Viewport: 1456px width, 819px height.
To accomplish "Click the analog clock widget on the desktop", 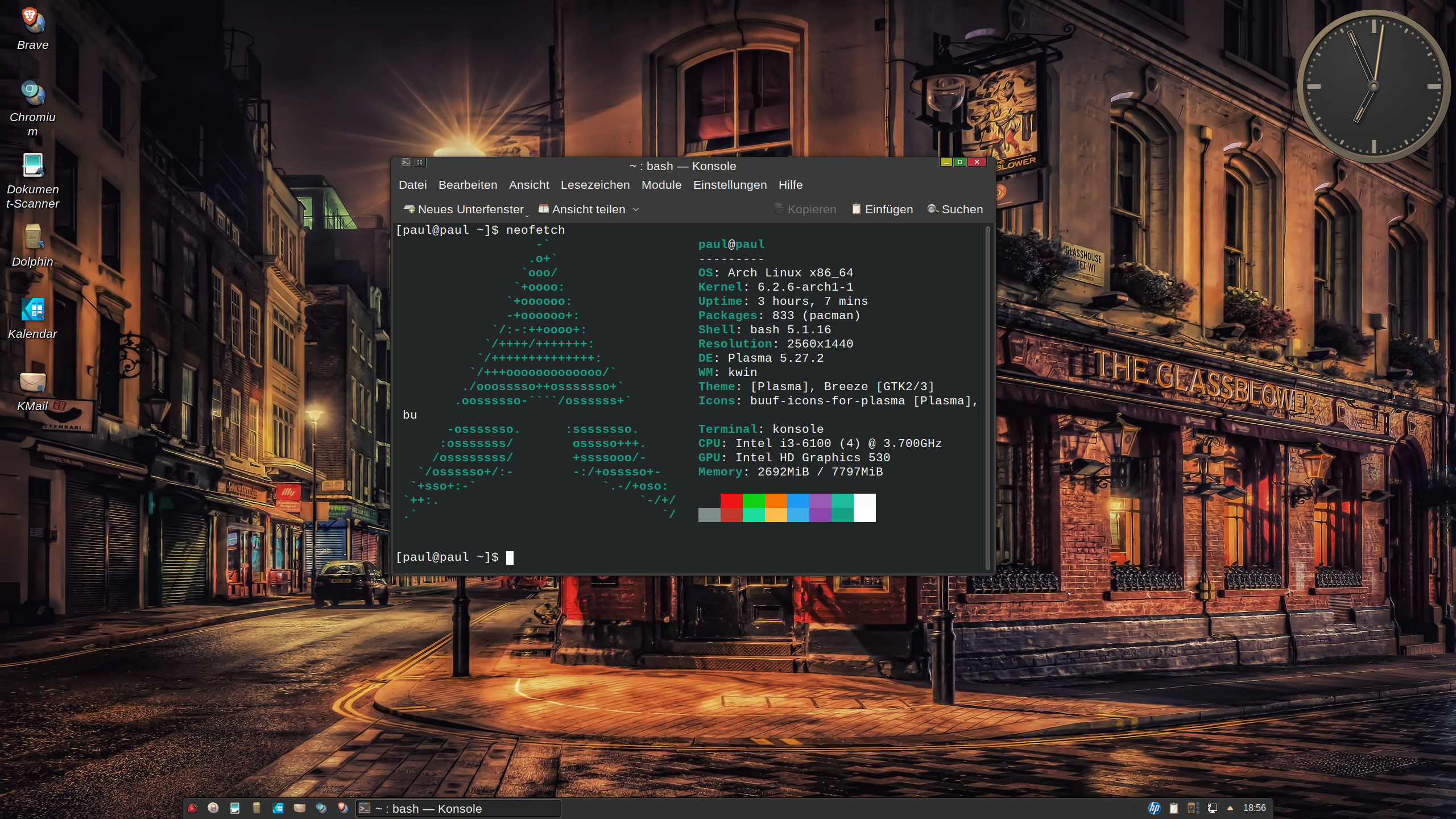I will coord(1374,86).
